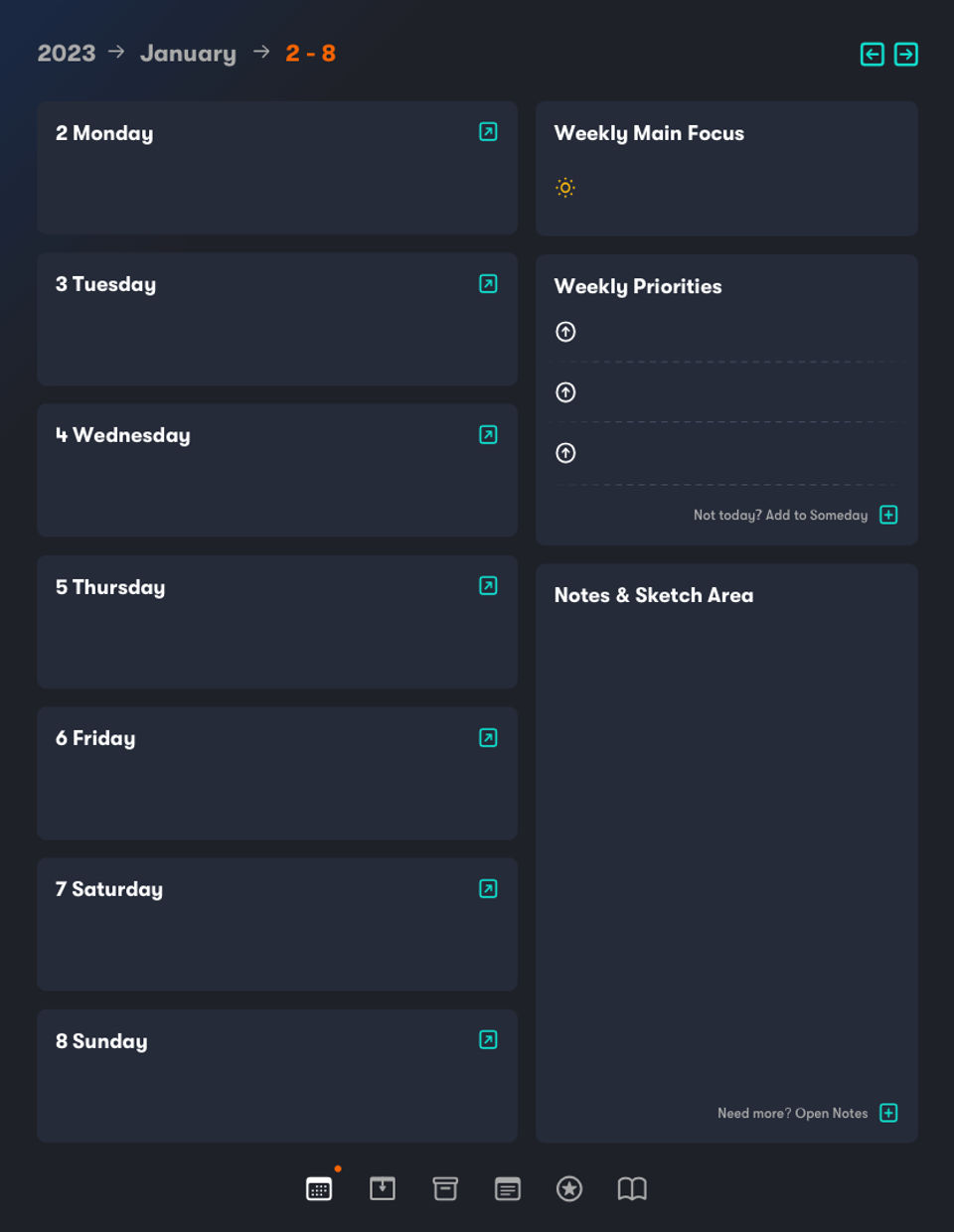Go to previous week arrow
Screen dimensions: 954x1232
tap(872, 54)
